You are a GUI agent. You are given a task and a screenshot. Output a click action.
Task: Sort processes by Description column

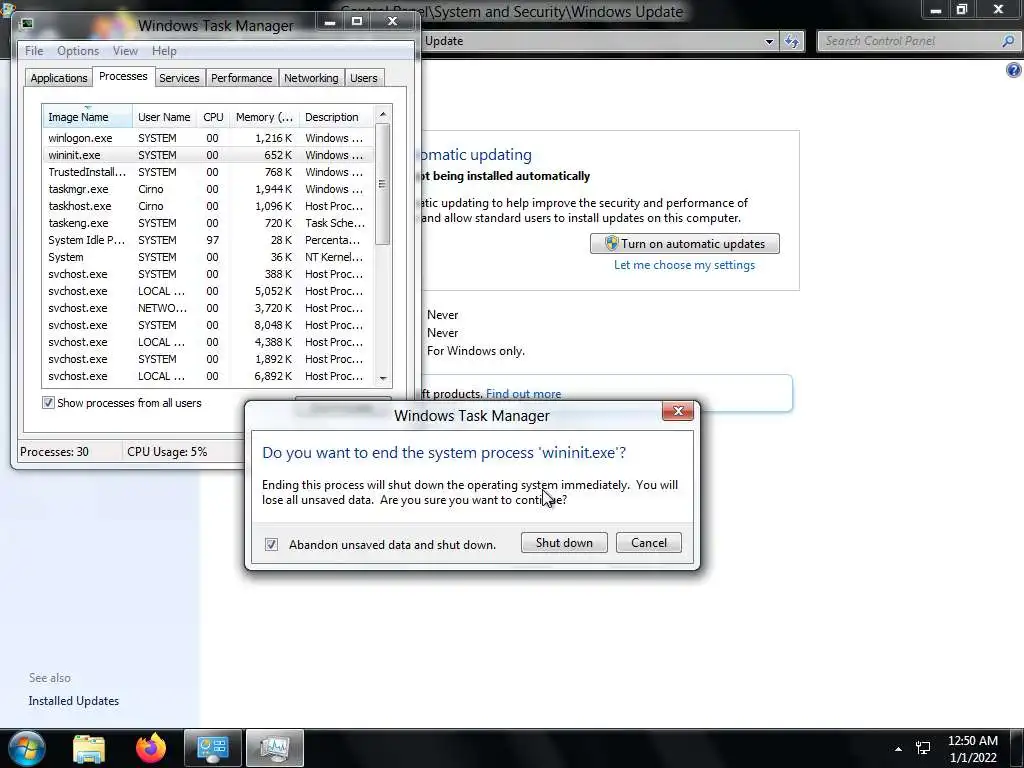pos(336,117)
